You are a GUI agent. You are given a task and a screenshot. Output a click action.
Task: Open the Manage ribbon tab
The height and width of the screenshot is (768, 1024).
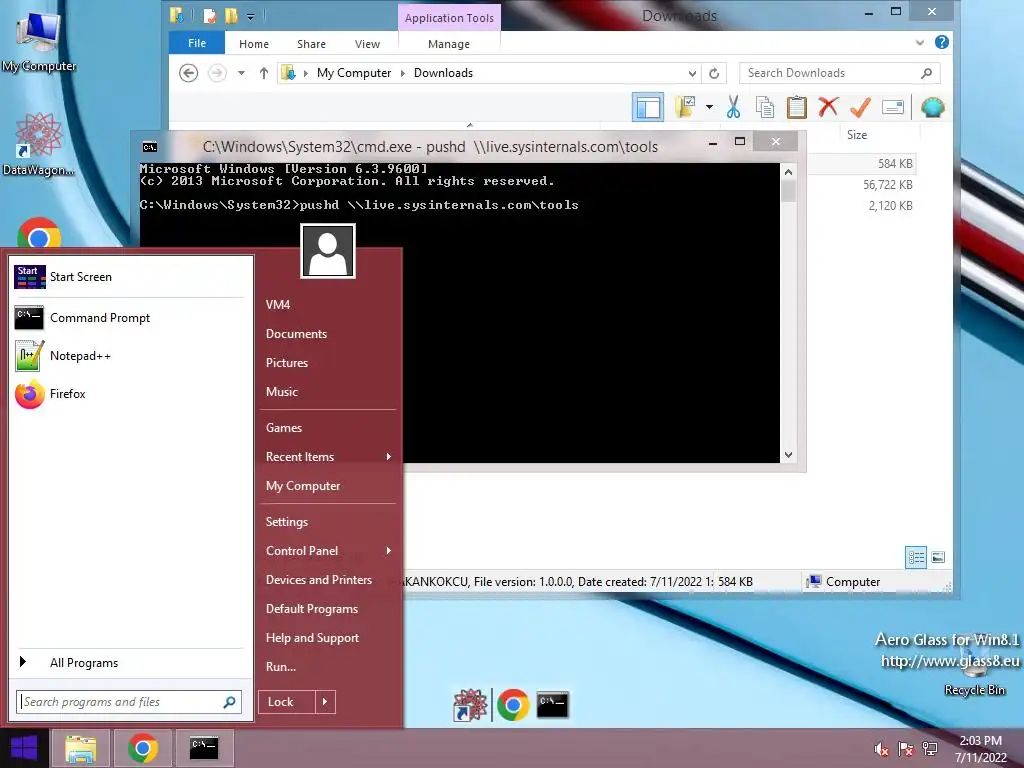point(449,44)
